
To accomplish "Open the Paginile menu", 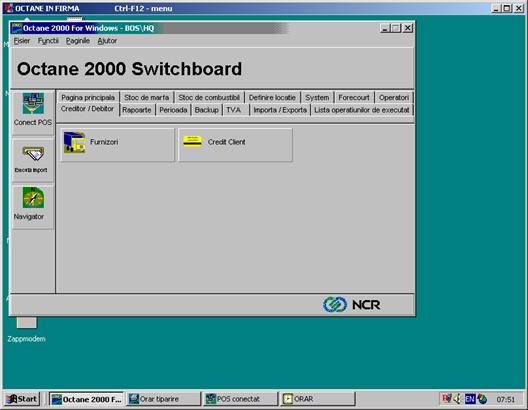I will 78,41.
